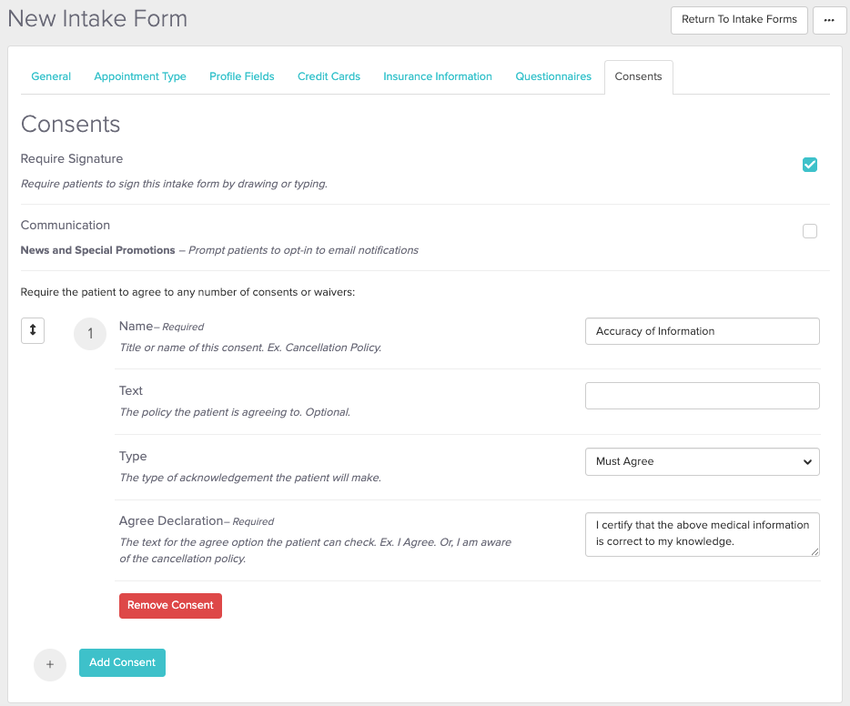Click the consent number 1 badge
This screenshot has width=850, height=706.
(90, 333)
